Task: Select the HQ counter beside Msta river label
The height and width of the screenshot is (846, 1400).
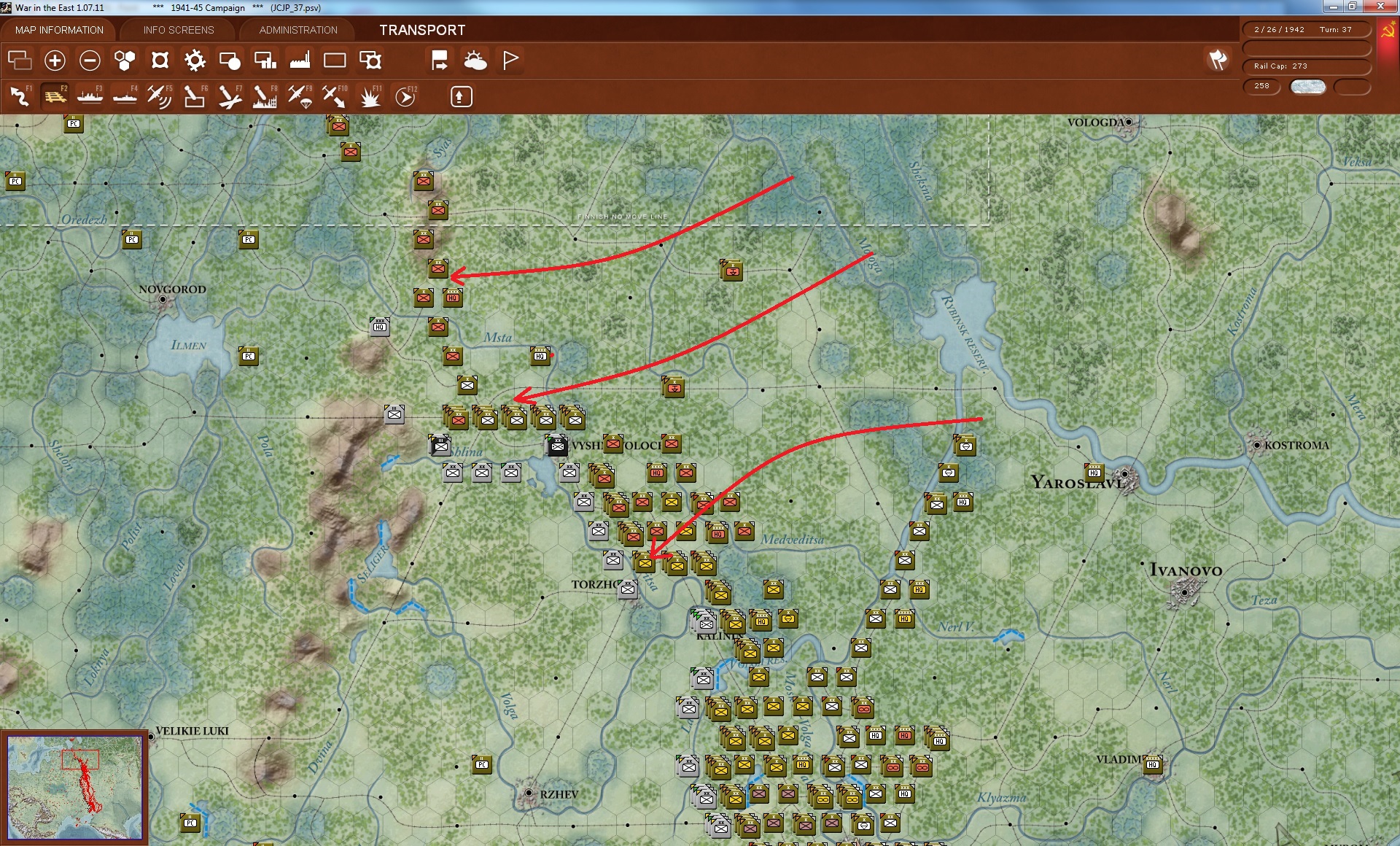Action: pyautogui.click(x=540, y=356)
